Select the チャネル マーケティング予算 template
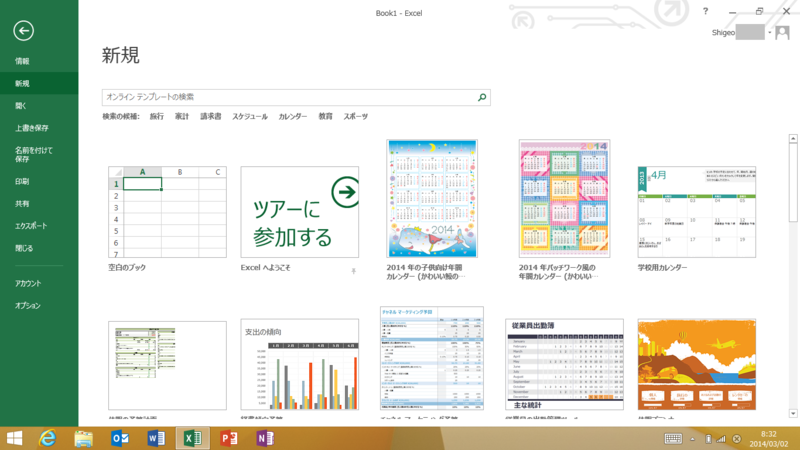 [432, 358]
